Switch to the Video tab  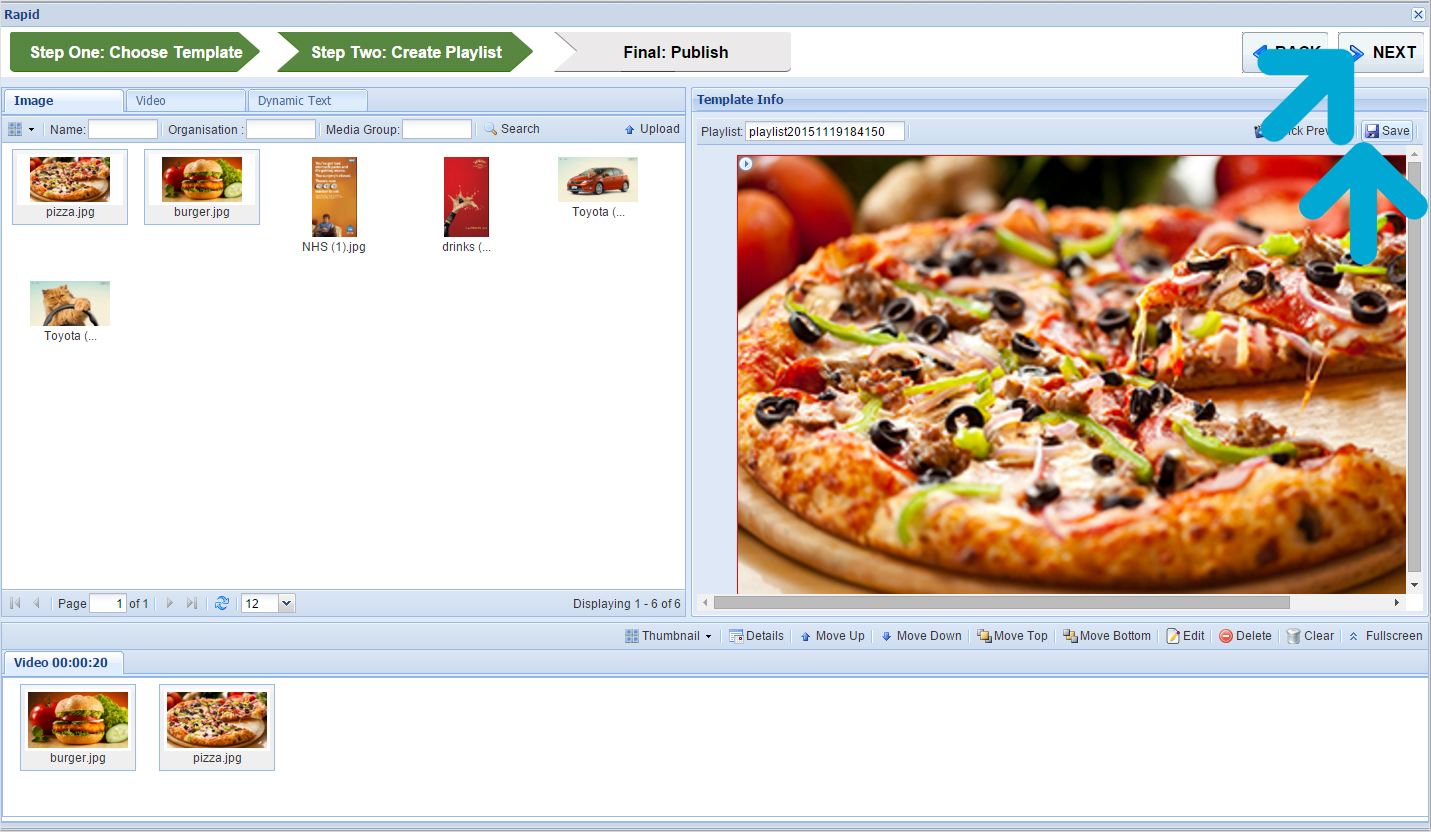click(185, 101)
